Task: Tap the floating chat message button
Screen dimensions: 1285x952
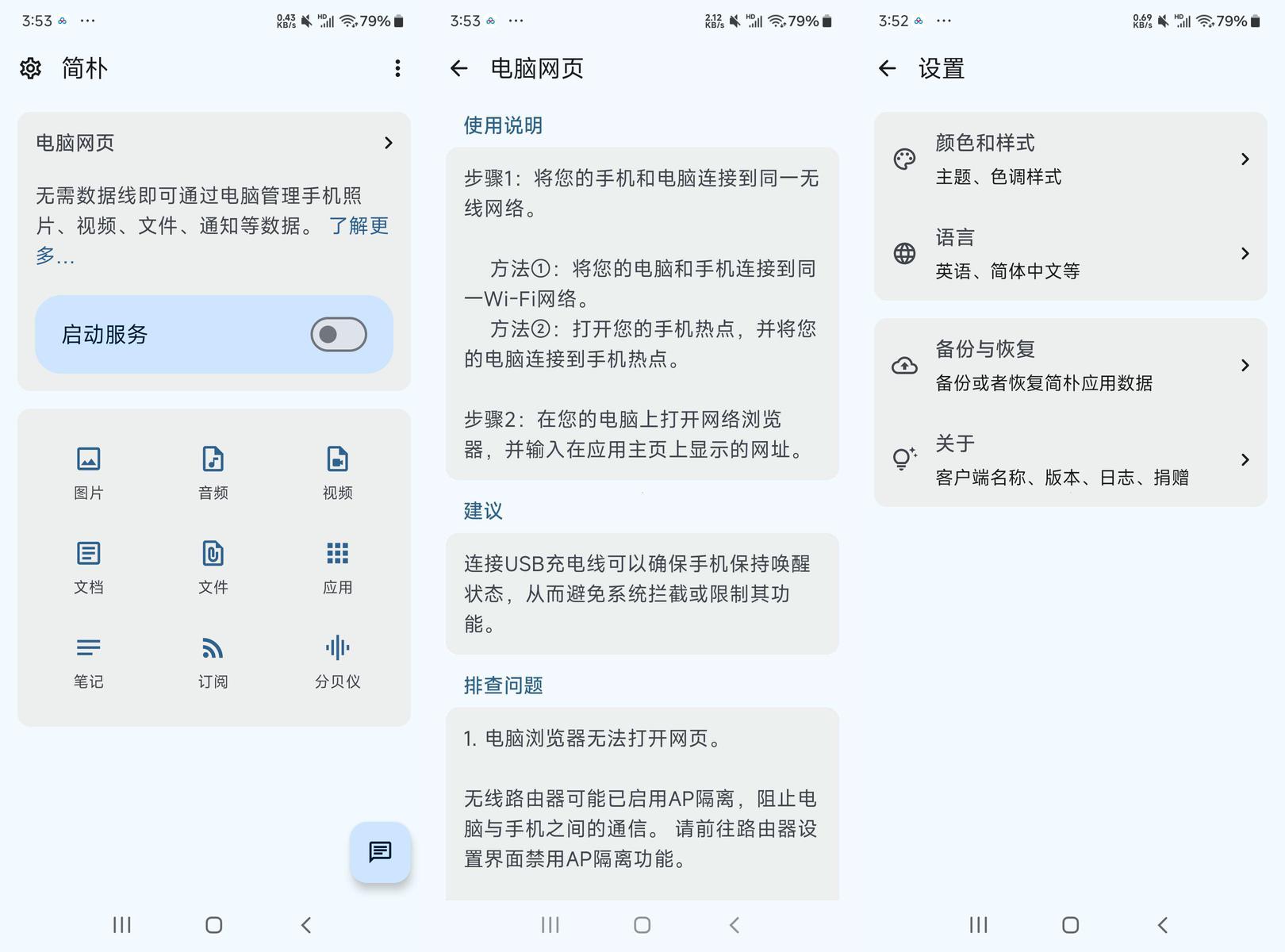Action: pyautogui.click(x=380, y=852)
